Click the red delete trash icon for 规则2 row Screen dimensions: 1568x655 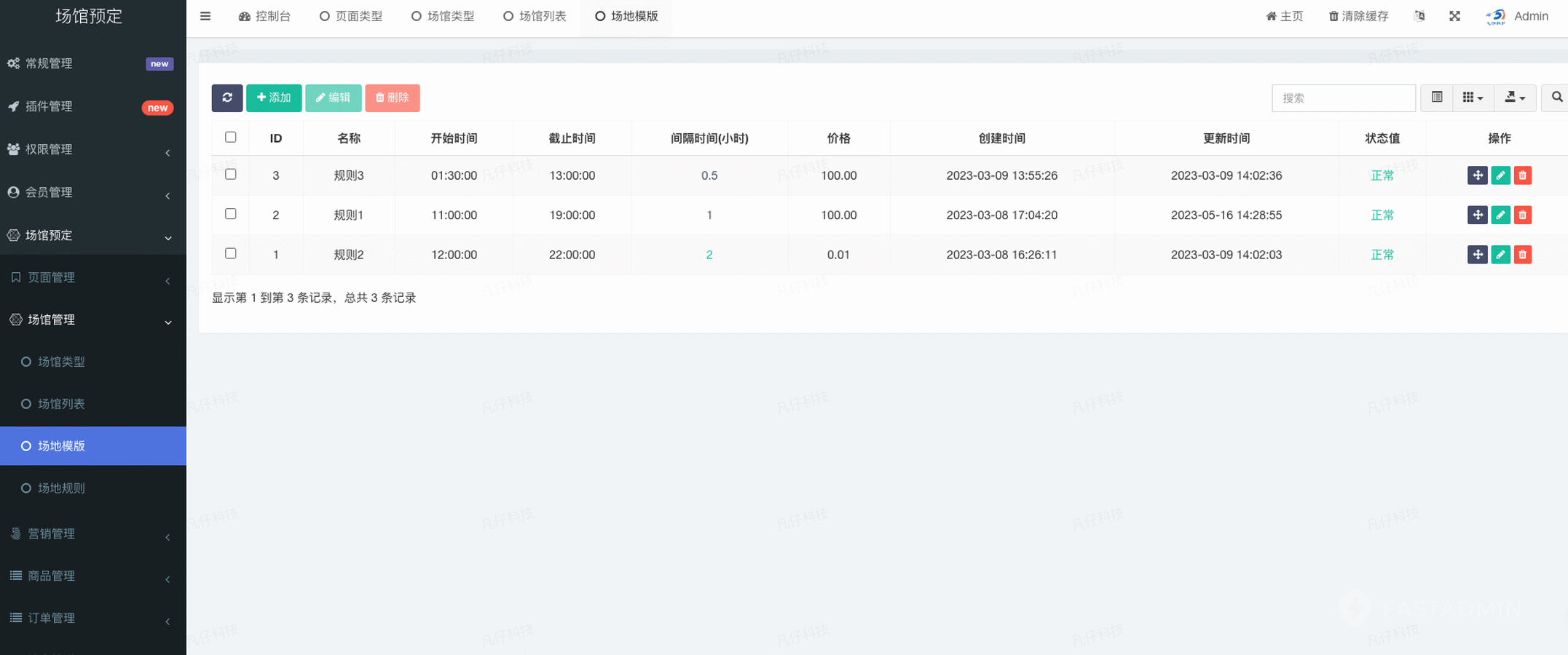click(1522, 255)
